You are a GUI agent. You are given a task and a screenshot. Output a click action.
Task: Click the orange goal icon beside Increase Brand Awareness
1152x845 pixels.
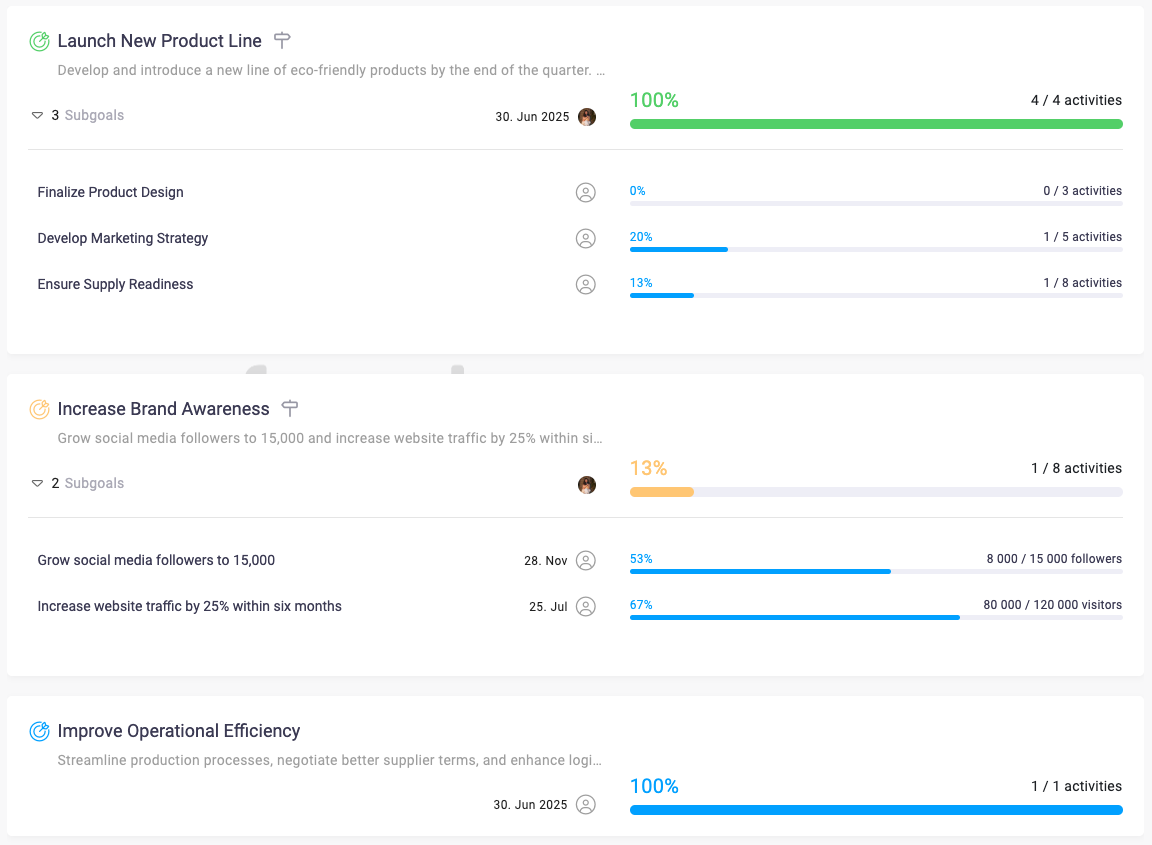(39, 409)
